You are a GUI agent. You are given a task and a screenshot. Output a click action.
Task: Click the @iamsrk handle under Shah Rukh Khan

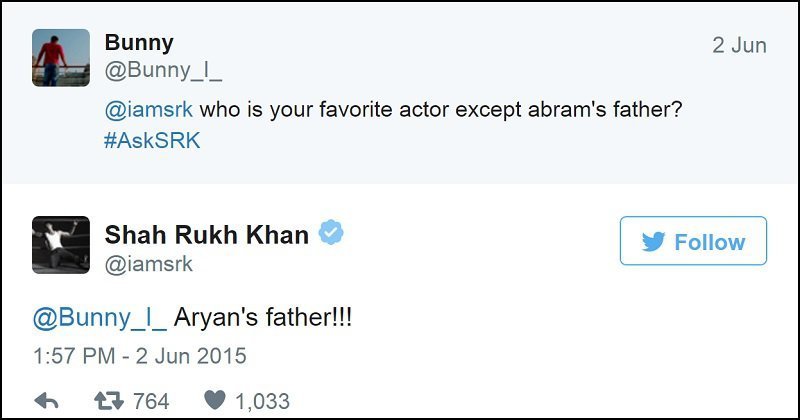click(148, 264)
